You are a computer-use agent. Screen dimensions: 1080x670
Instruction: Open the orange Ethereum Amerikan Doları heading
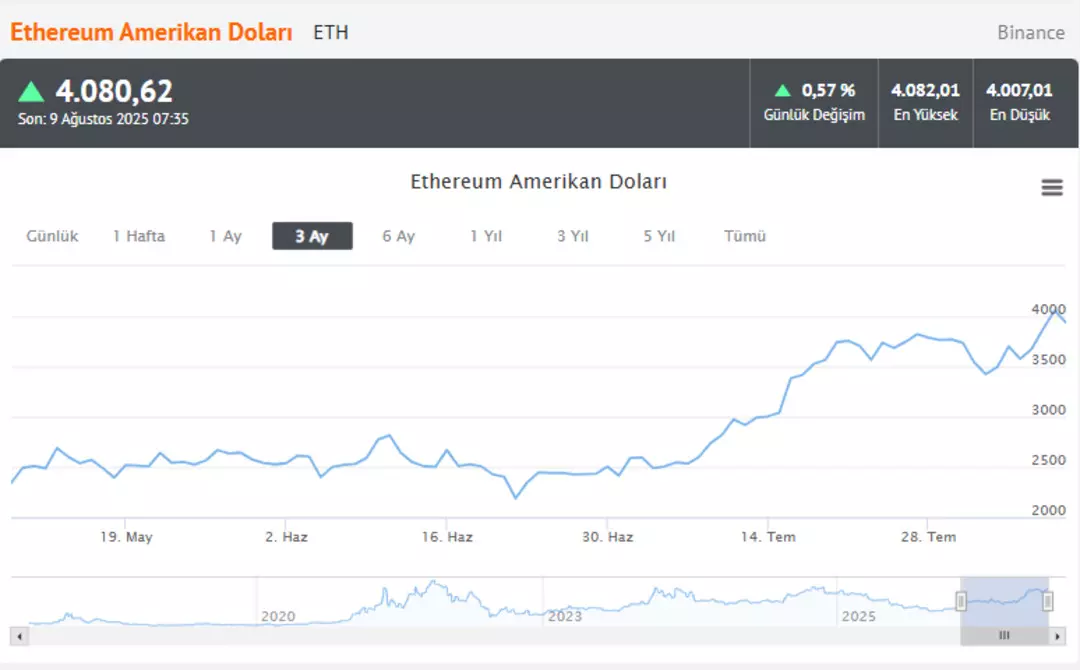point(151,32)
